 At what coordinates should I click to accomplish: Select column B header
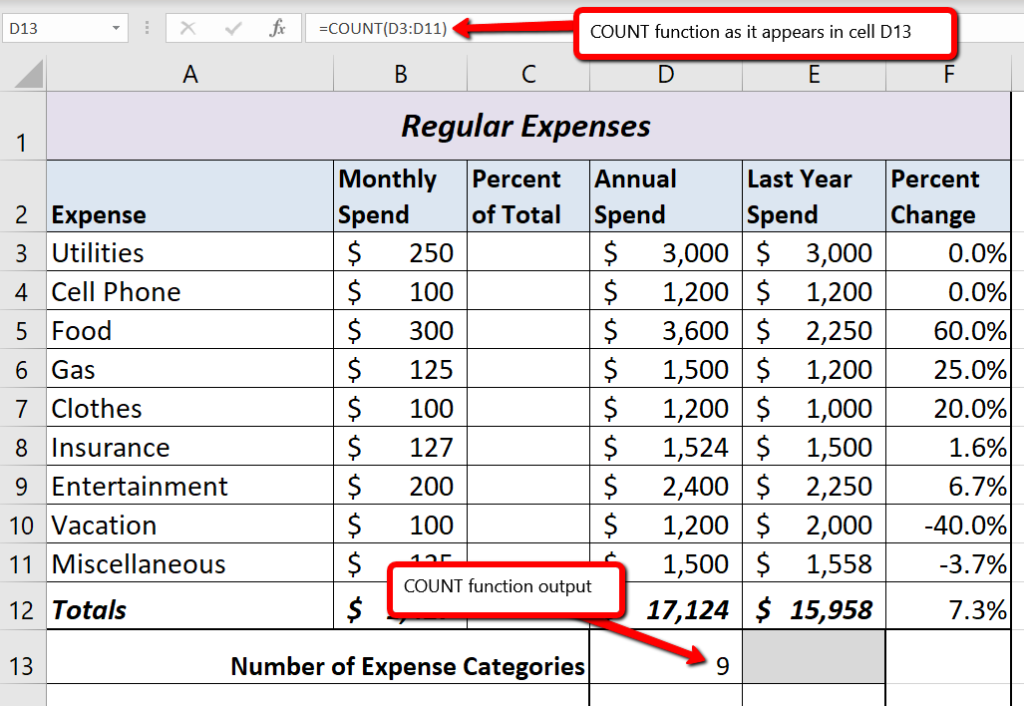(400, 74)
